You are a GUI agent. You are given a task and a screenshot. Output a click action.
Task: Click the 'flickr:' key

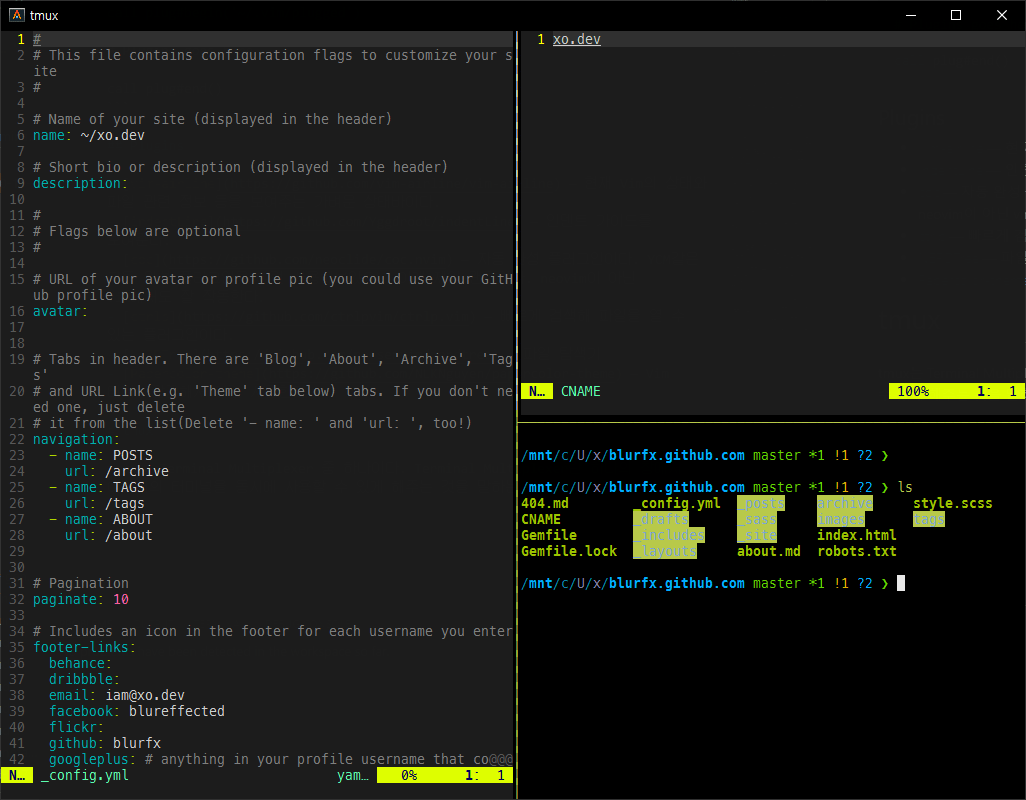[x=77, y=727]
